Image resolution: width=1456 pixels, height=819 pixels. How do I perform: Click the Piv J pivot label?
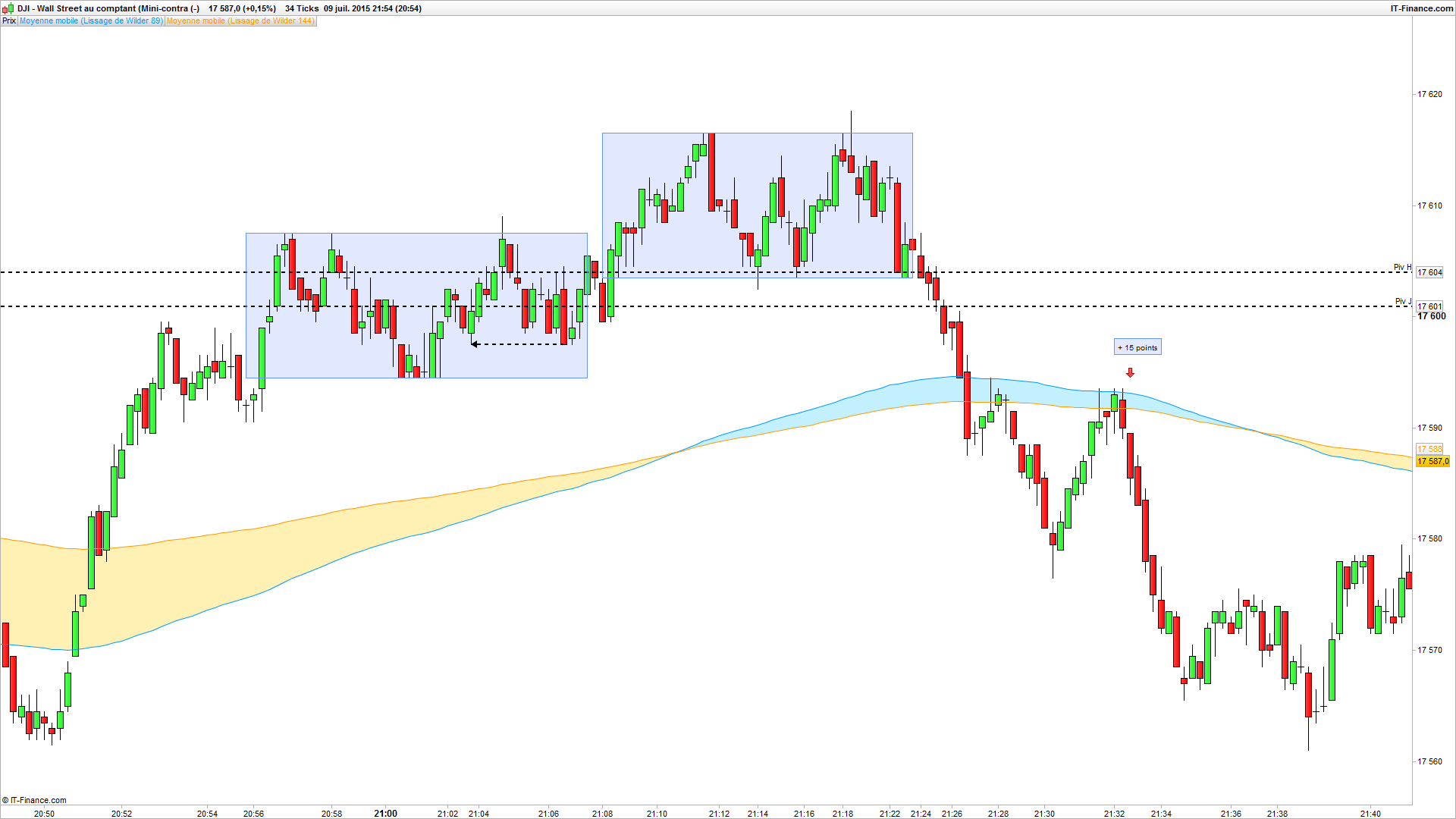pos(1403,302)
